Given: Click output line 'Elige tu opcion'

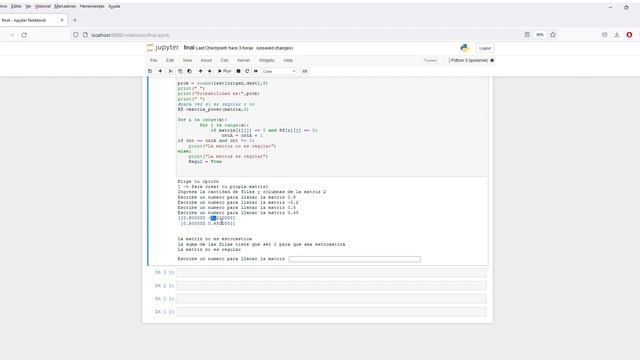Looking at the screenshot, I should pyautogui.click(x=198, y=181).
